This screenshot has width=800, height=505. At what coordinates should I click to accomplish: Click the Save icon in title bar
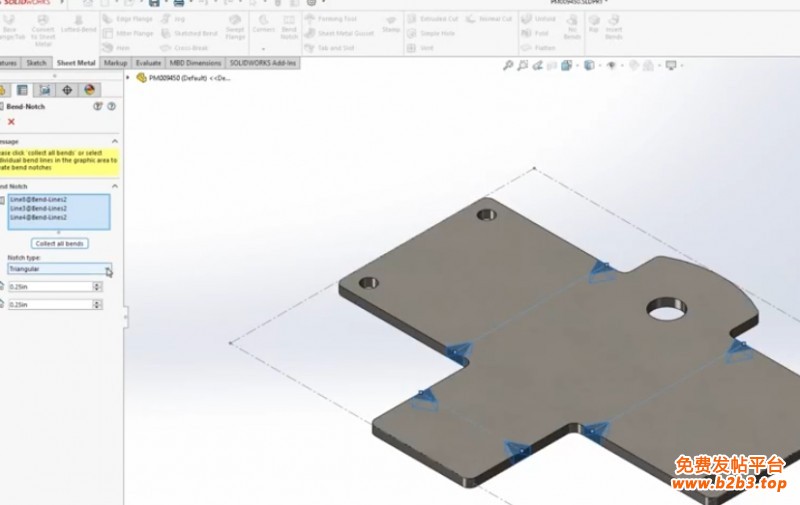154,3
